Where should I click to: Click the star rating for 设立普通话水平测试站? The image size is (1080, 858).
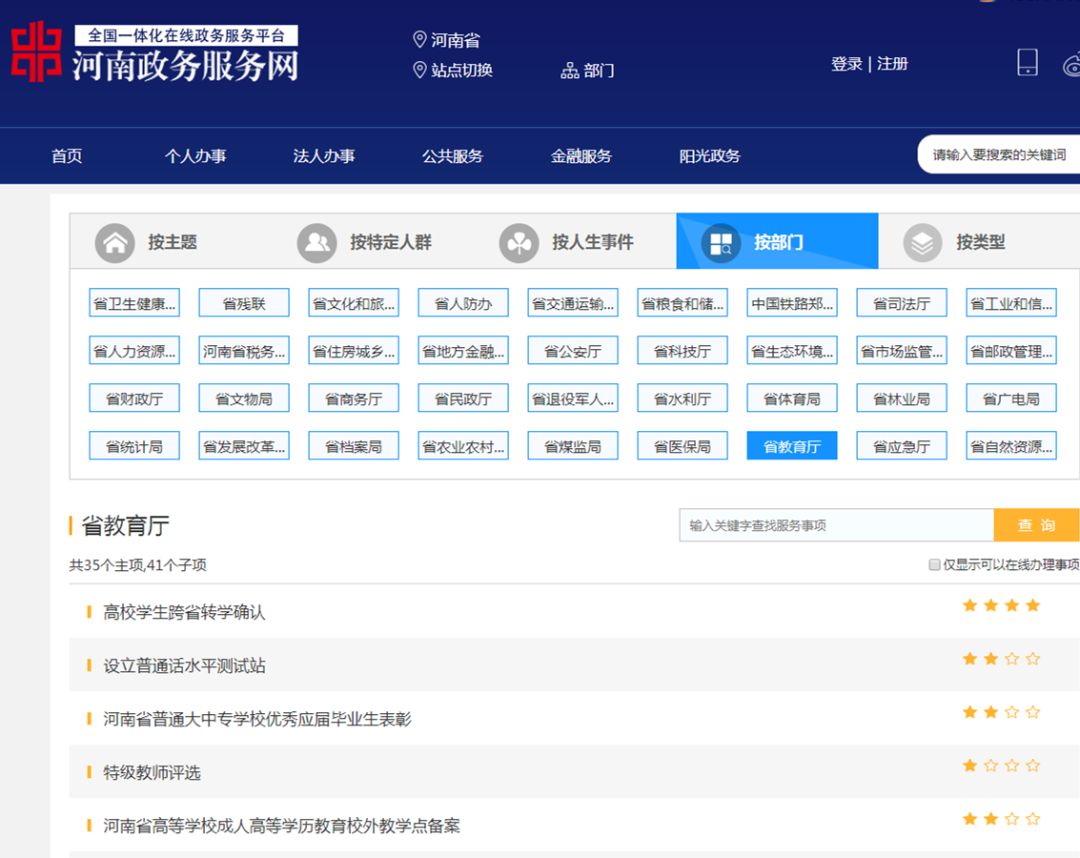[x=1001, y=658]
